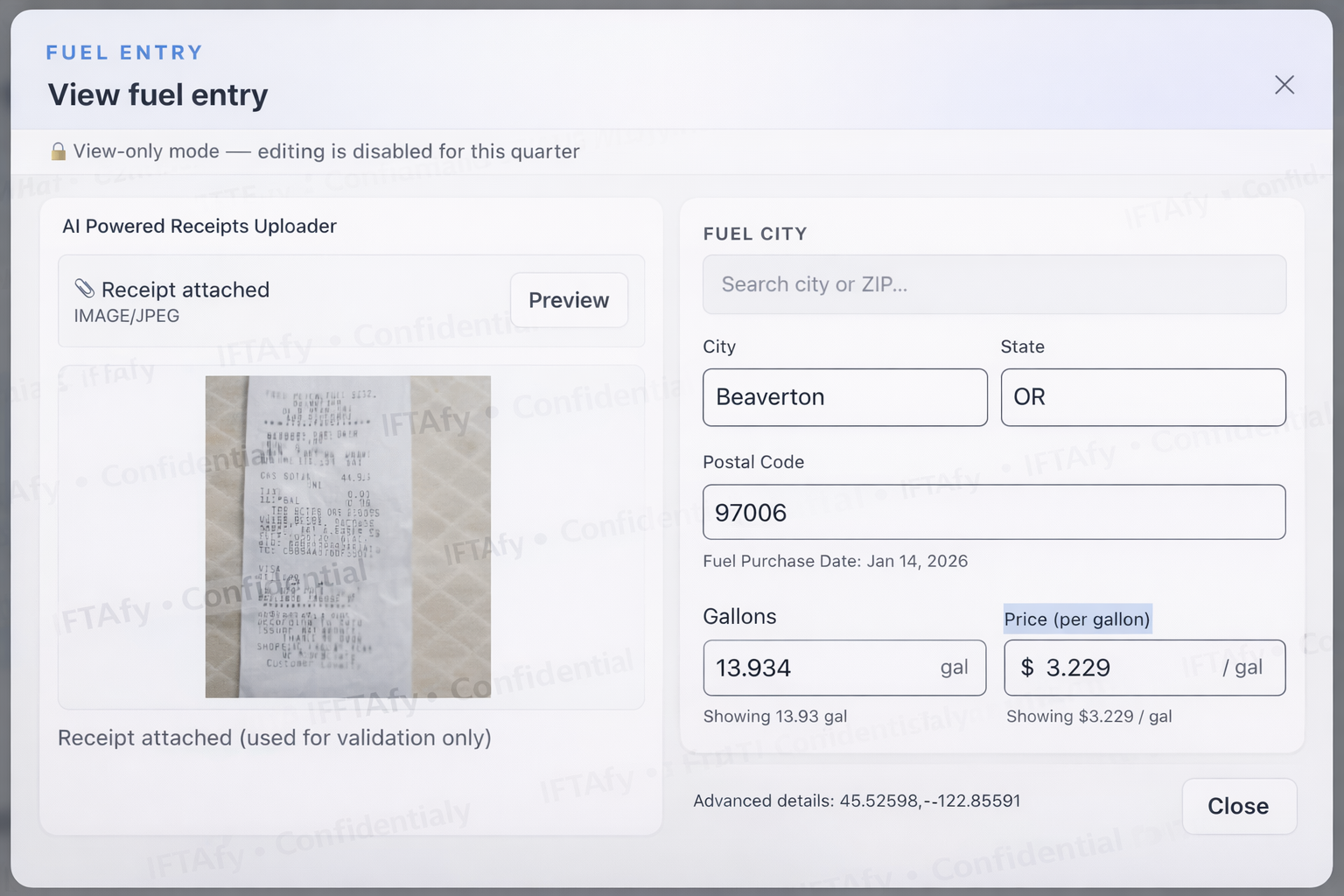1344x896 pixels.
Task: Click the FUEL ENTRY heading
Action: 124,52
